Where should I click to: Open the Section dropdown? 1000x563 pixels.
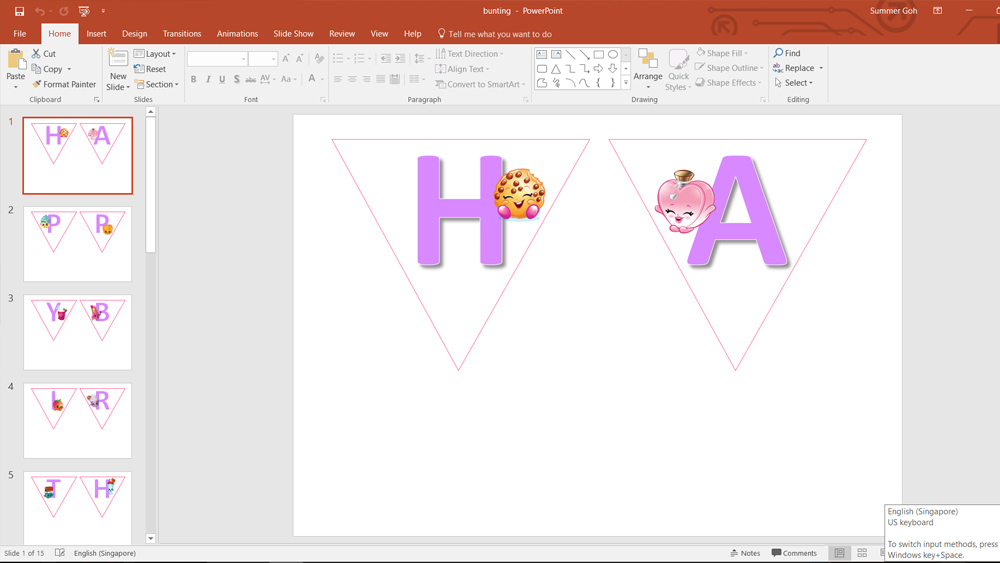pyautogui.click(x=156, y=84)
